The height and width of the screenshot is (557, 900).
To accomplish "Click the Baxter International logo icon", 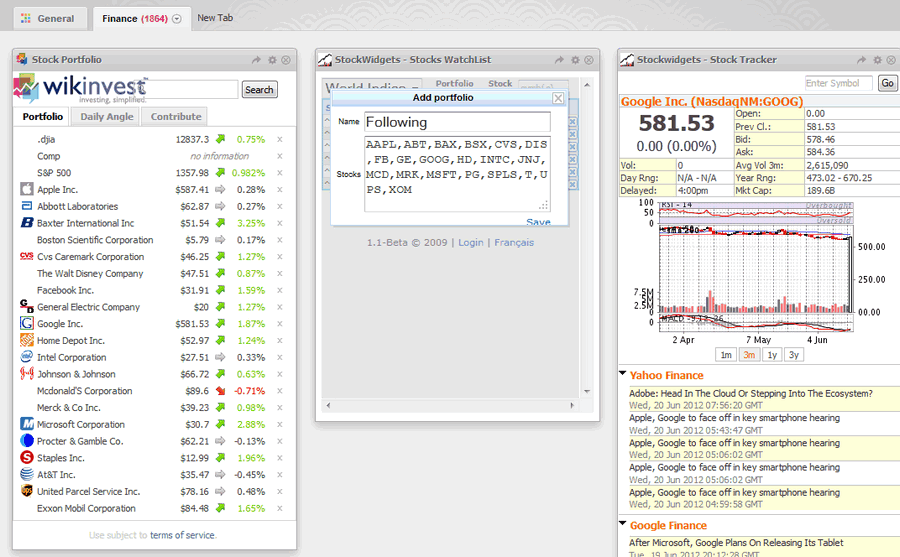I will pyautogui.click(x=27, y=222).
